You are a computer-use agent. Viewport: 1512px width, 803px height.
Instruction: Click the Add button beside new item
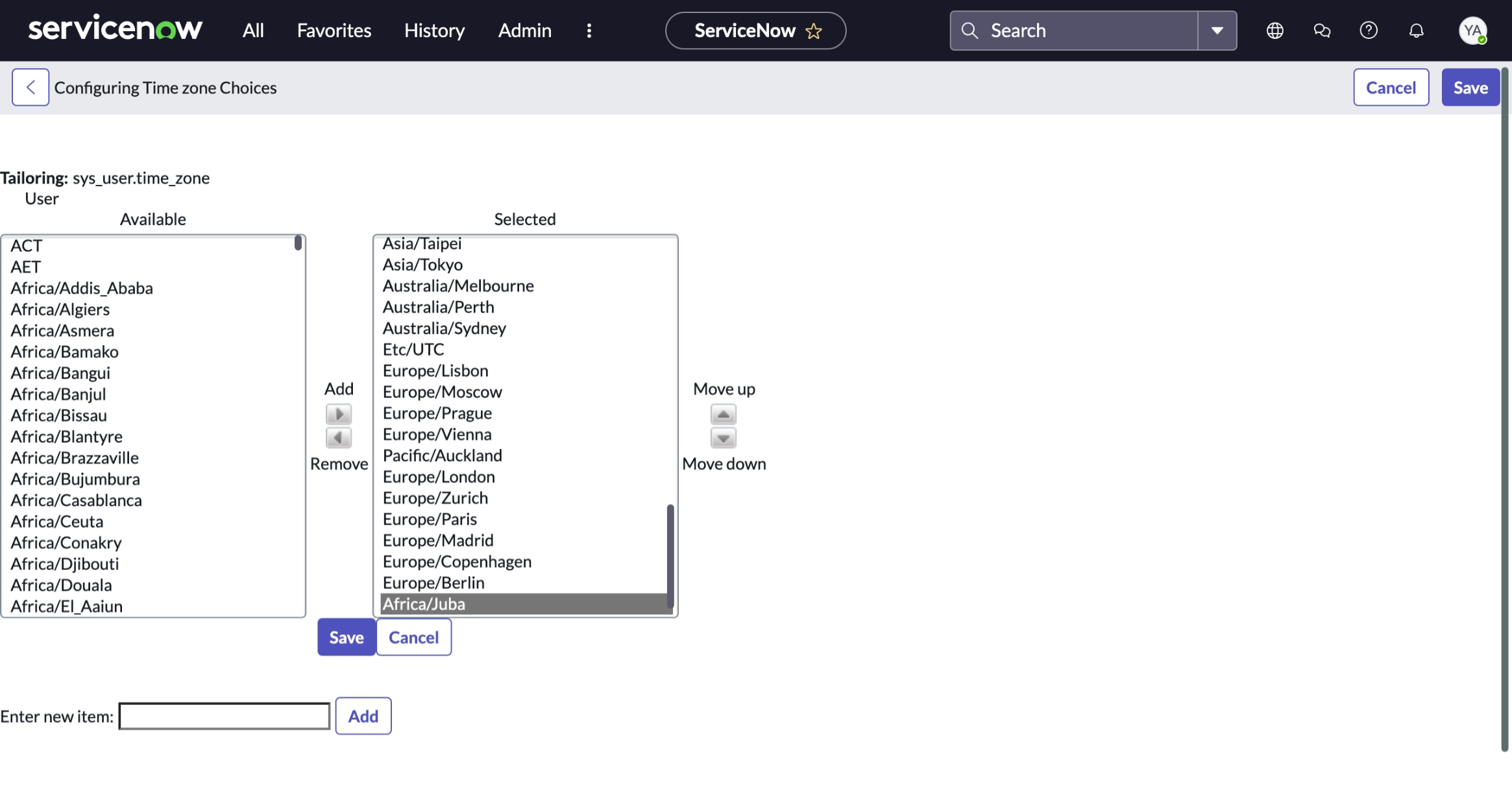[x=363, y=716]
